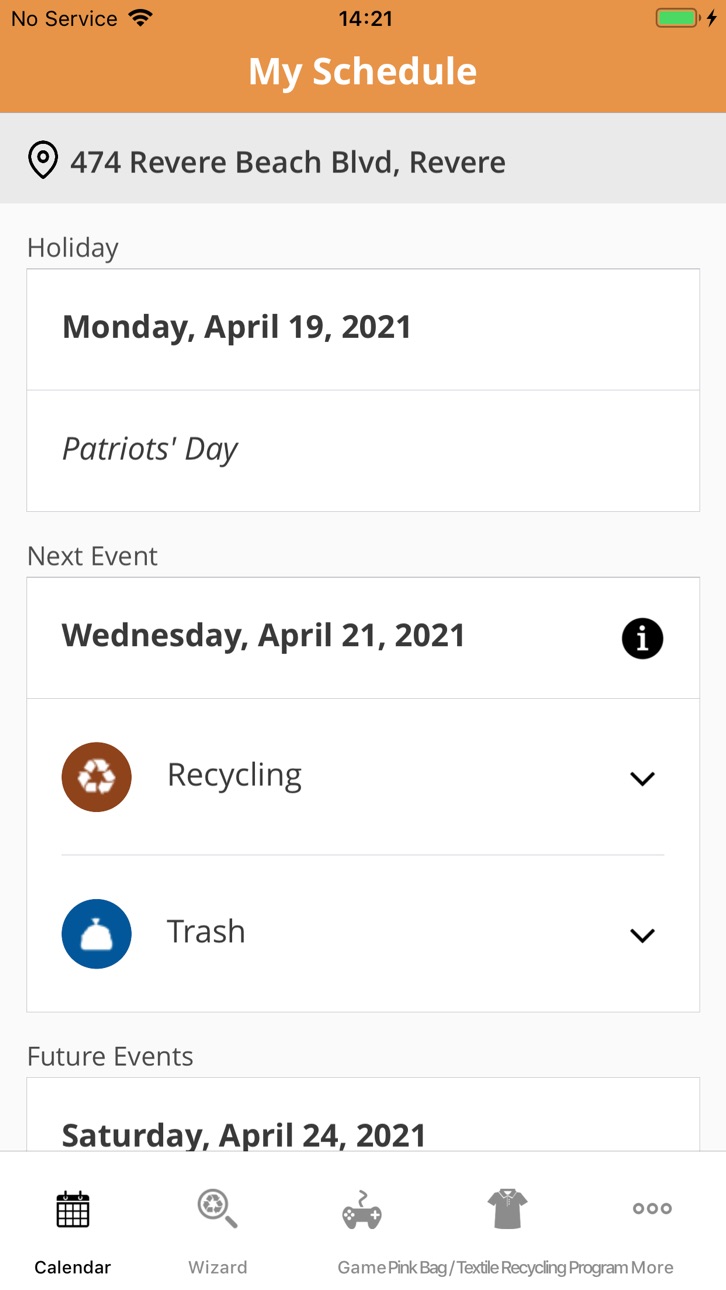This screenshot has height=1290, width=726.
Task: Tap the Patriots' Day holiday row
Action: pyautogui.click(x=363, y=451)
